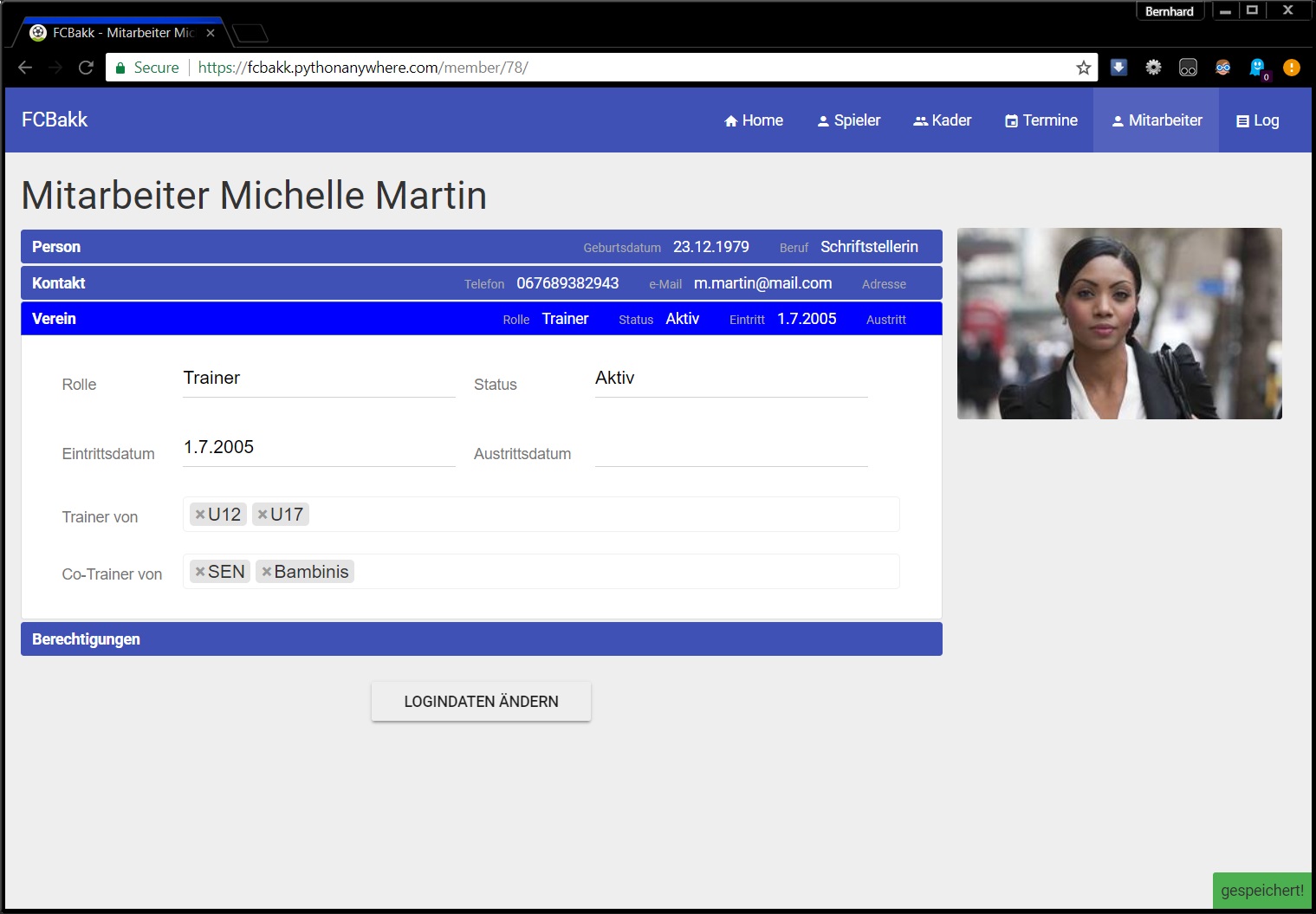The image size is (1316, 914).
Task: Delete the SEN co-trainer tag
Action: 200,572
